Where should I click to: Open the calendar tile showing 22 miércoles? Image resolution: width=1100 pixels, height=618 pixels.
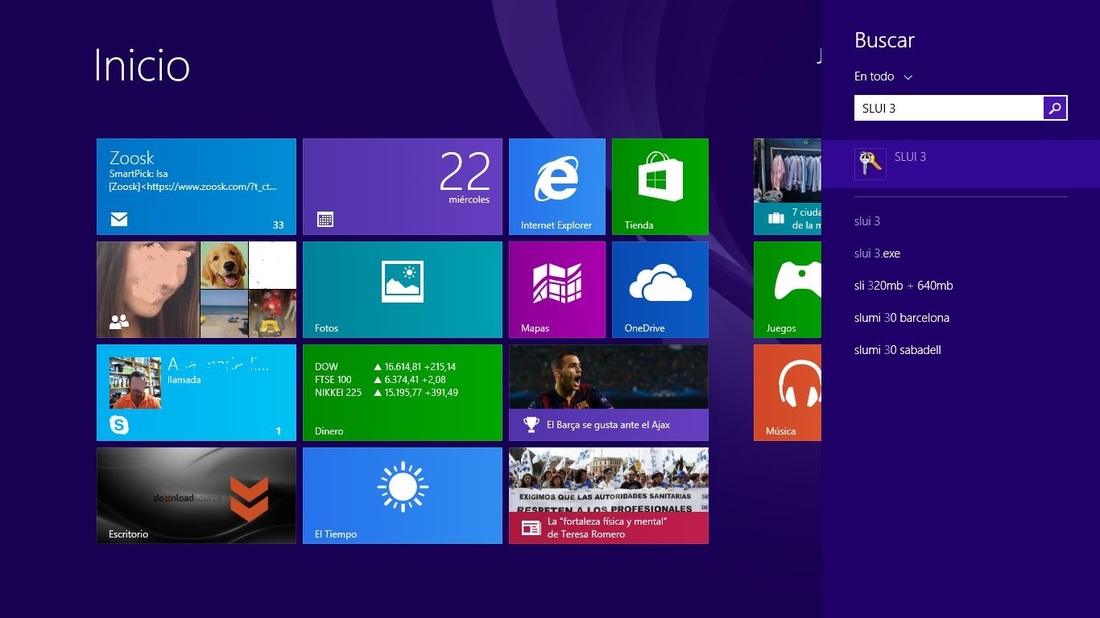point(403,187)
